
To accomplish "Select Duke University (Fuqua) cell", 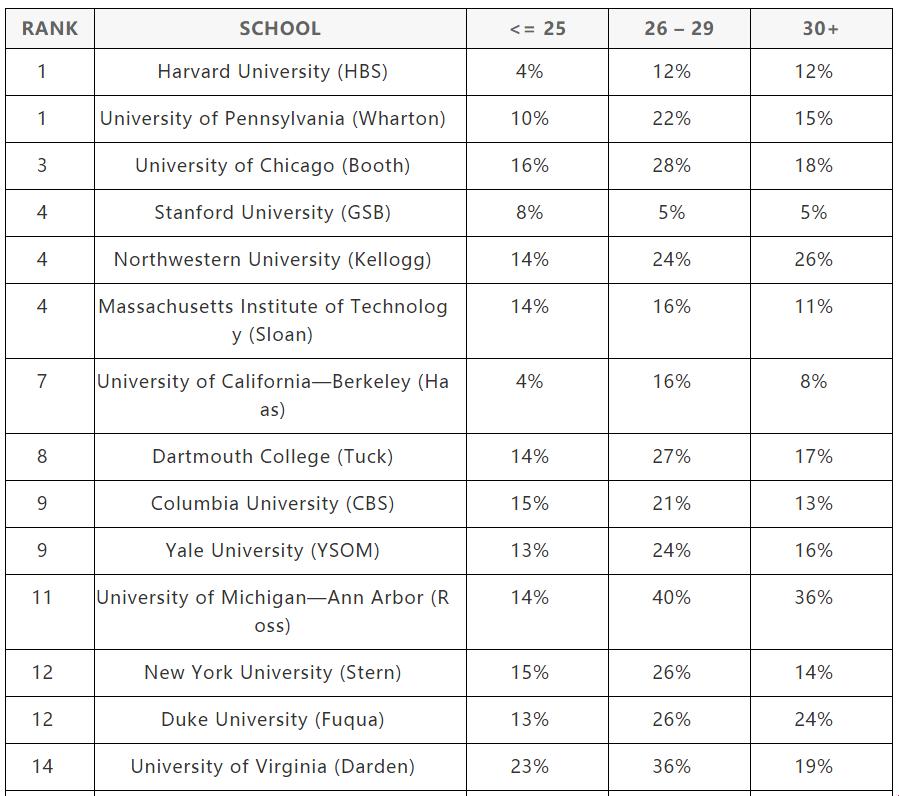I will 280,720.
